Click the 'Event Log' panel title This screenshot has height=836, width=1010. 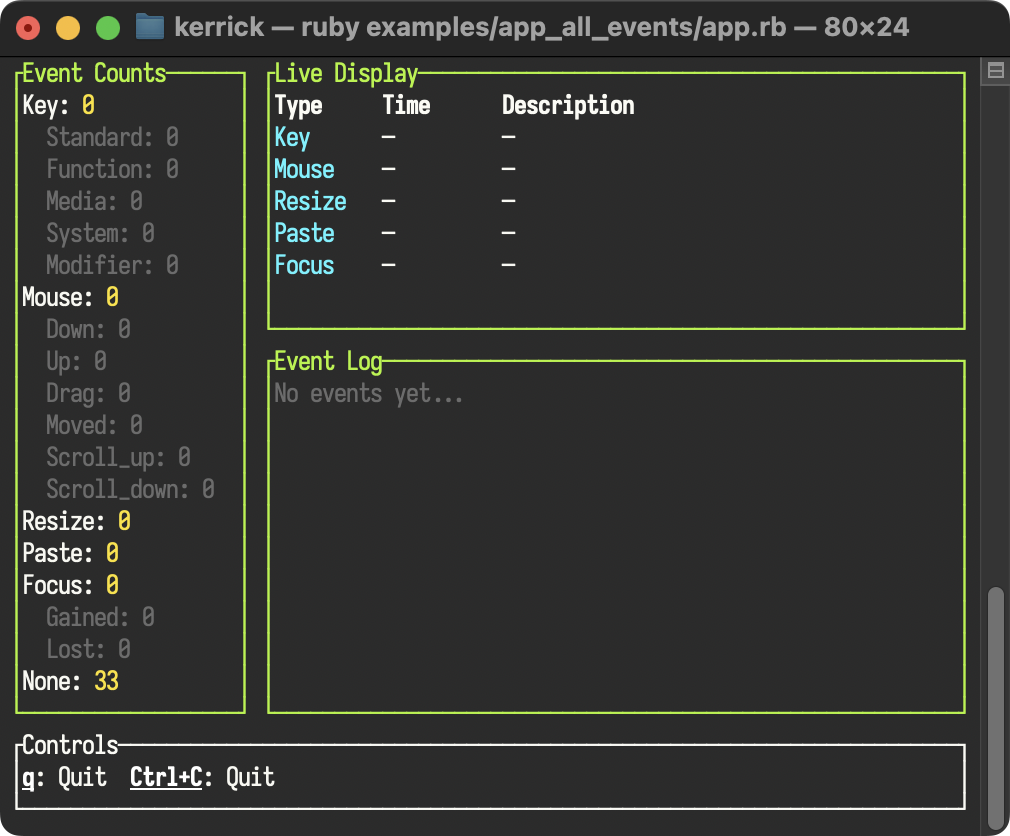point(329,361)
